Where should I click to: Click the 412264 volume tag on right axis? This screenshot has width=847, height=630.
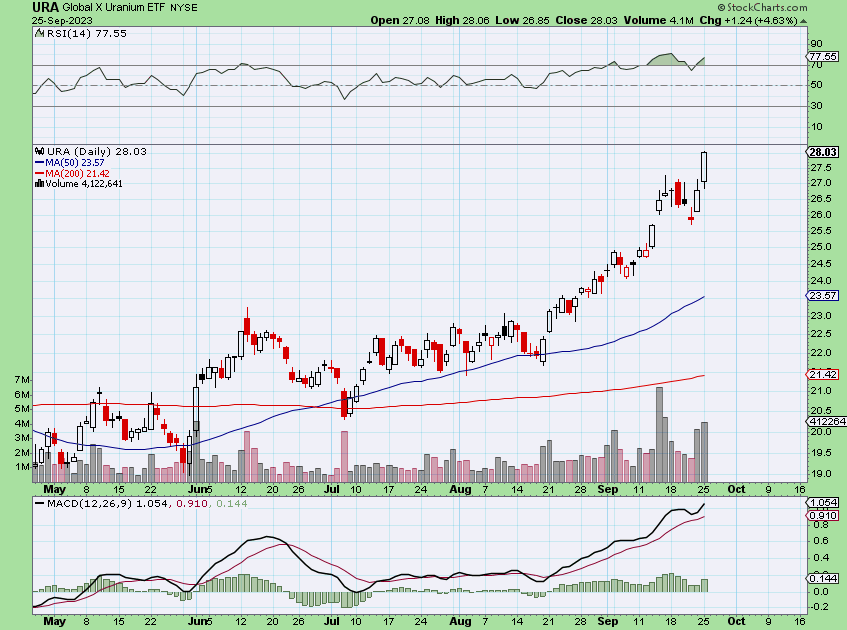[826, 421]
